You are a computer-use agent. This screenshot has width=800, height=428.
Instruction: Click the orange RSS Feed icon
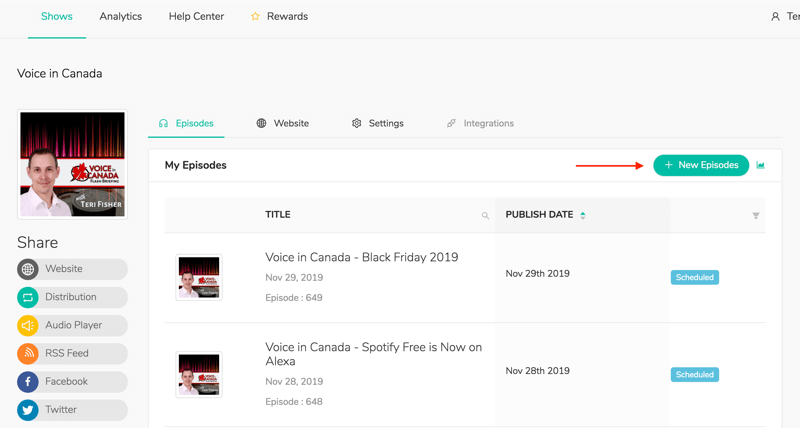click(28, 354)
